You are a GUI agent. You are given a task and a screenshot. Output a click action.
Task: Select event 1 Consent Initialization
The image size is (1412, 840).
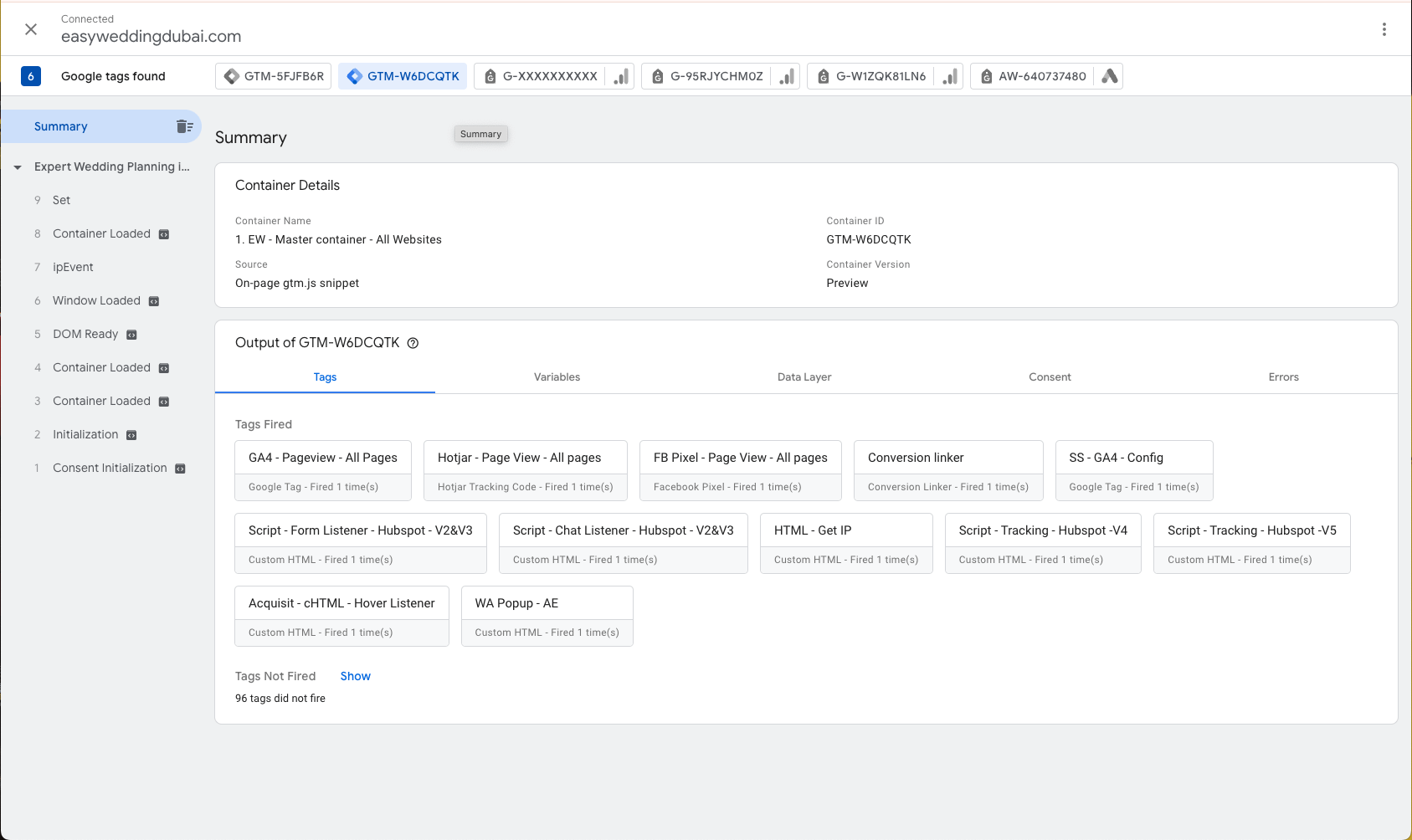100,468
